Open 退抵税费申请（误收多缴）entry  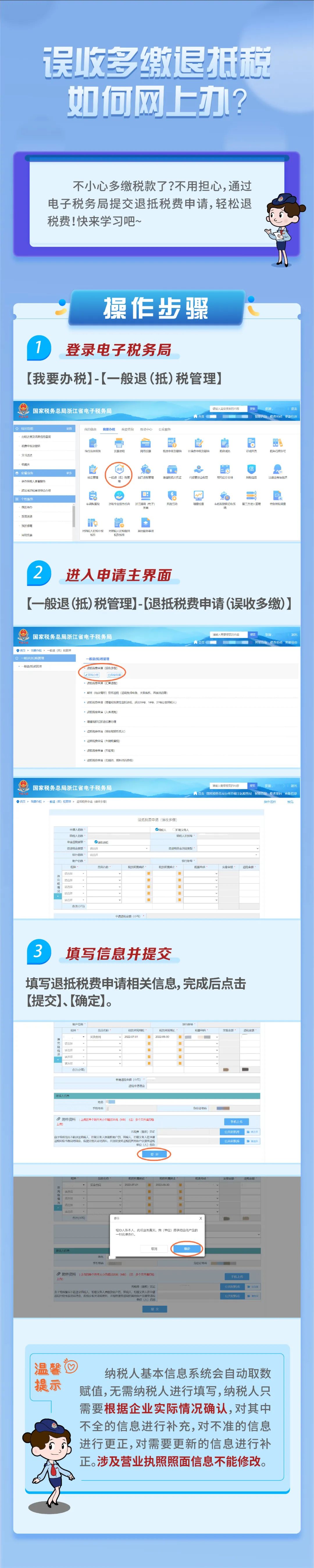pos(102,668)
